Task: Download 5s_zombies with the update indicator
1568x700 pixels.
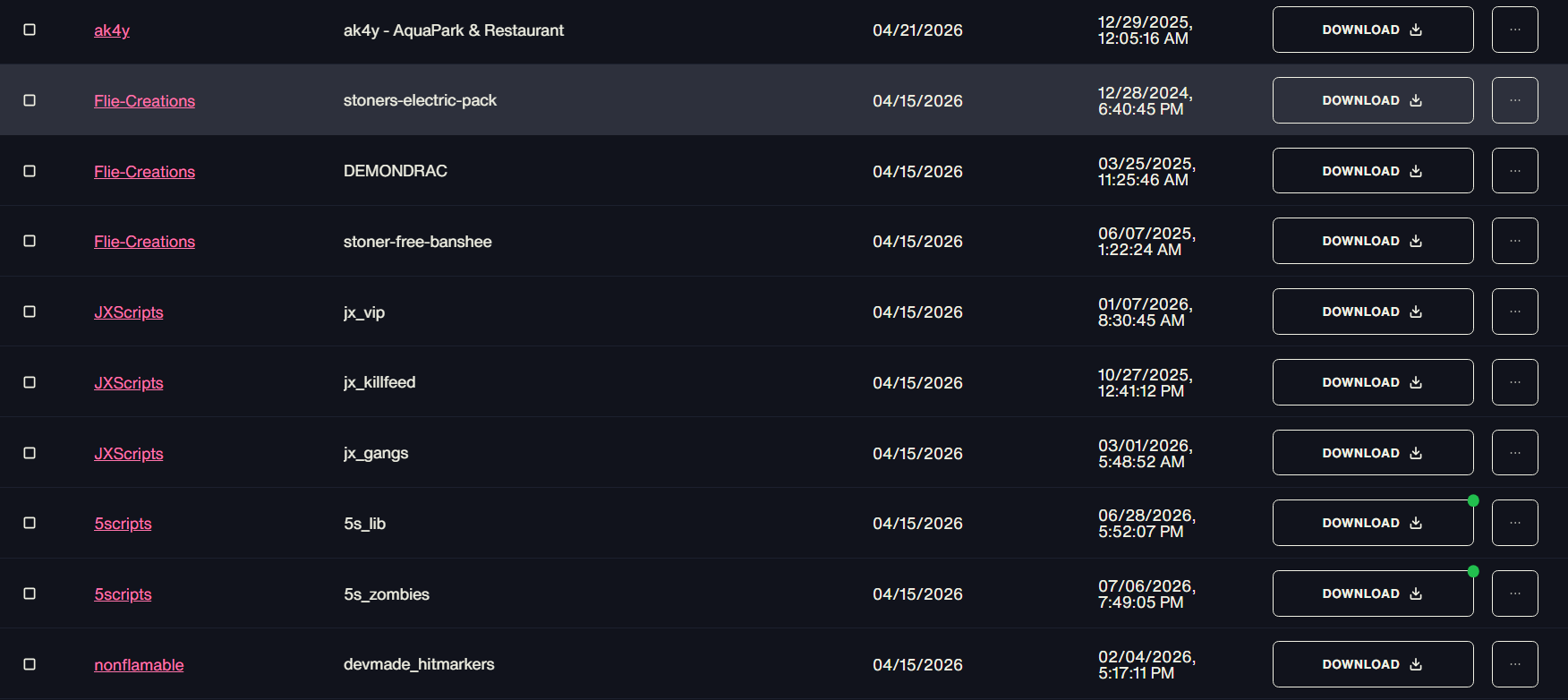Action: pyautogui.click(x=1373, y=593)
